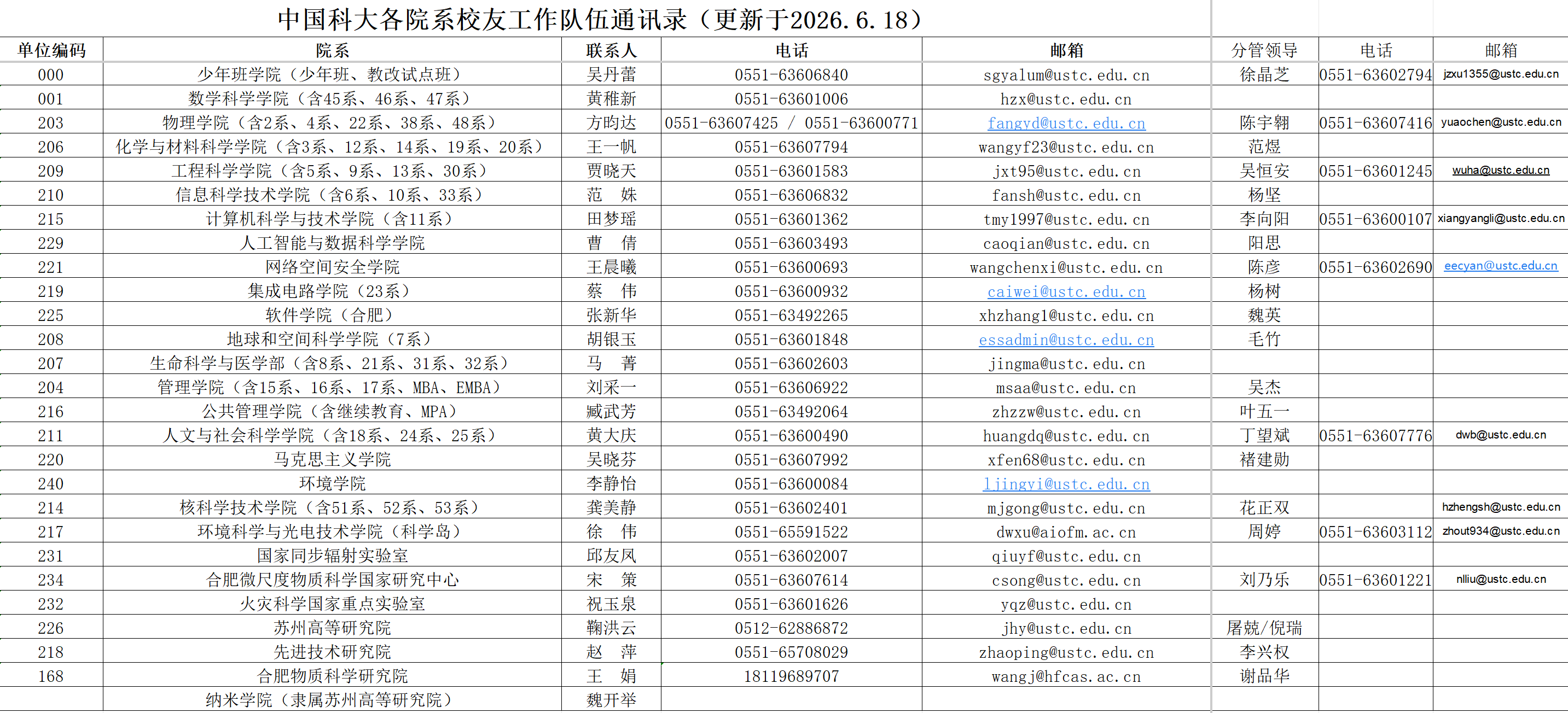Follow the ljingyi@ustc.edu.cn email link
The height and width of the screenshot is (713, 1568).
coord(1066,484)
